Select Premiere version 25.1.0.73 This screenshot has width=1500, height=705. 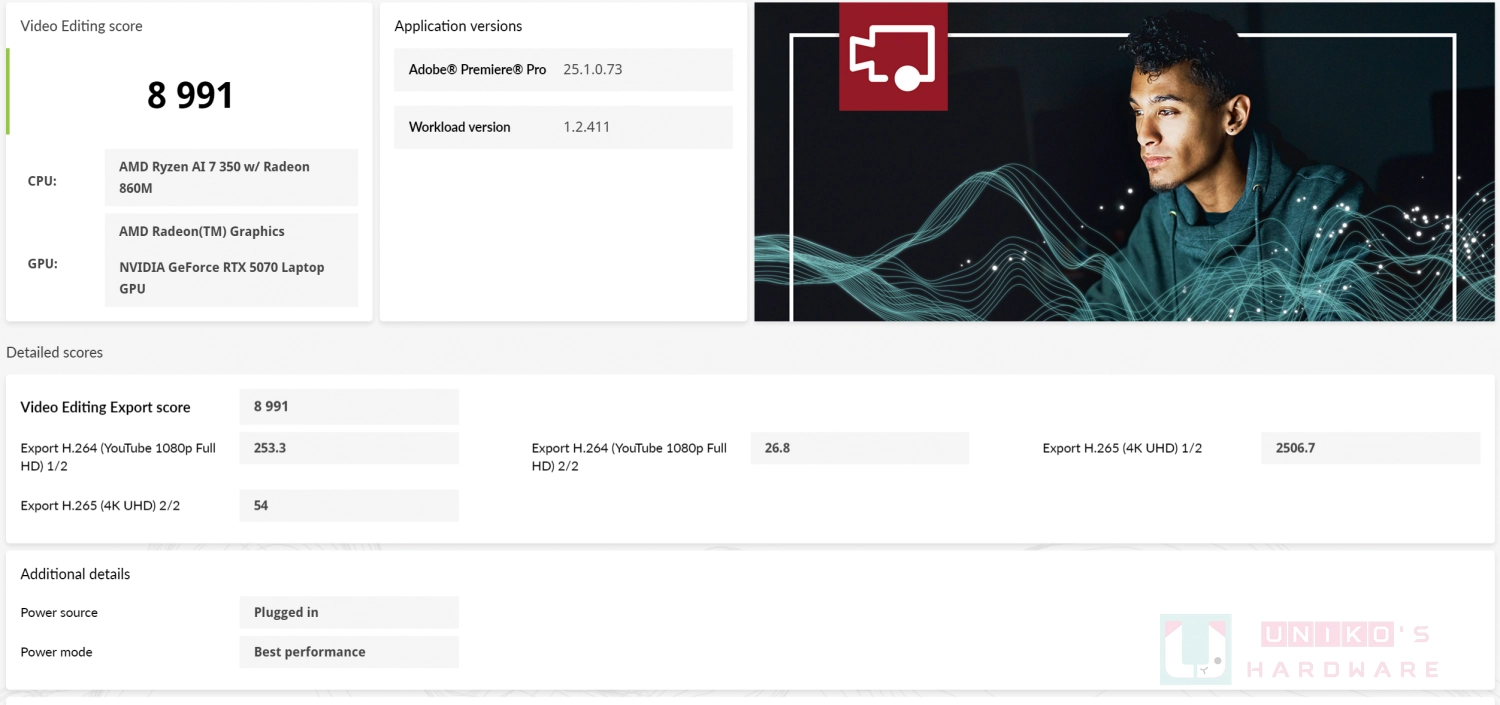(x=593, y=69)
